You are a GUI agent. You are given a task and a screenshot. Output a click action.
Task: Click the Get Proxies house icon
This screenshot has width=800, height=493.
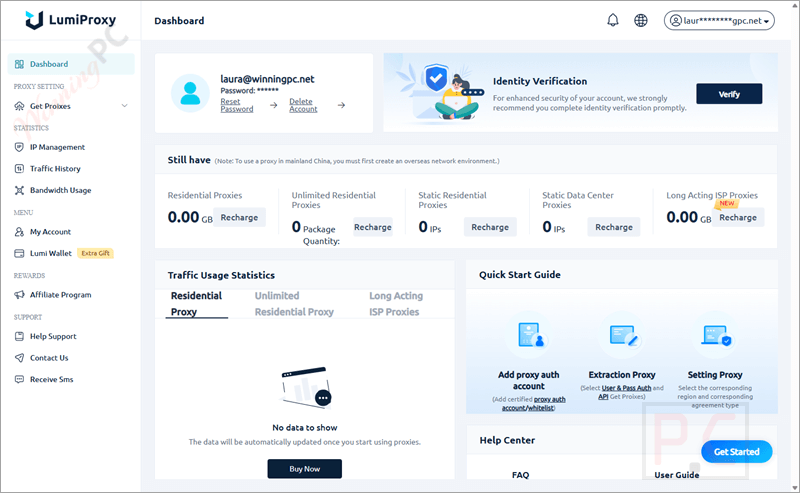tap(19, 106)
